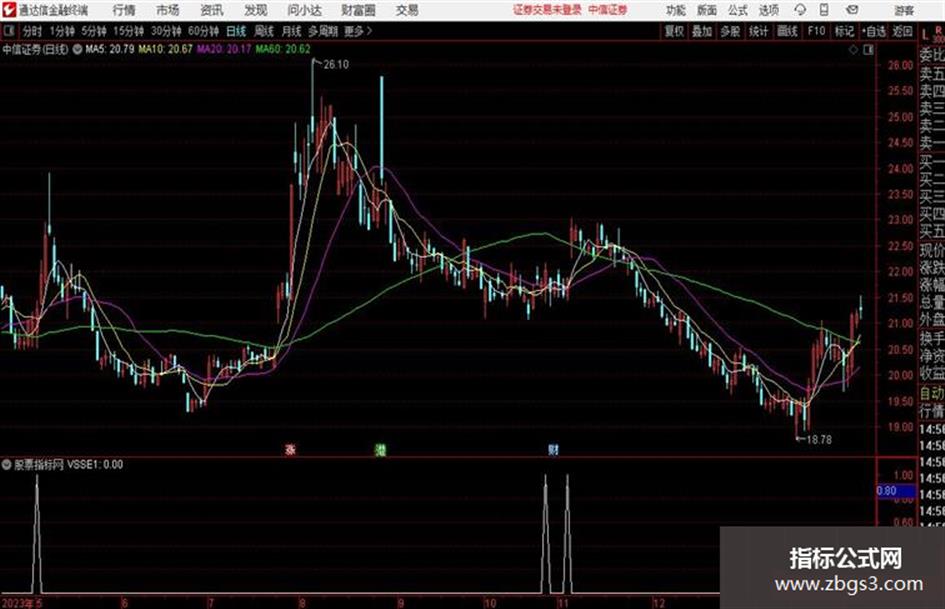This screenshot has height=609, width=945.
Task: Open the 市场 menu
Action: point(168,10)
